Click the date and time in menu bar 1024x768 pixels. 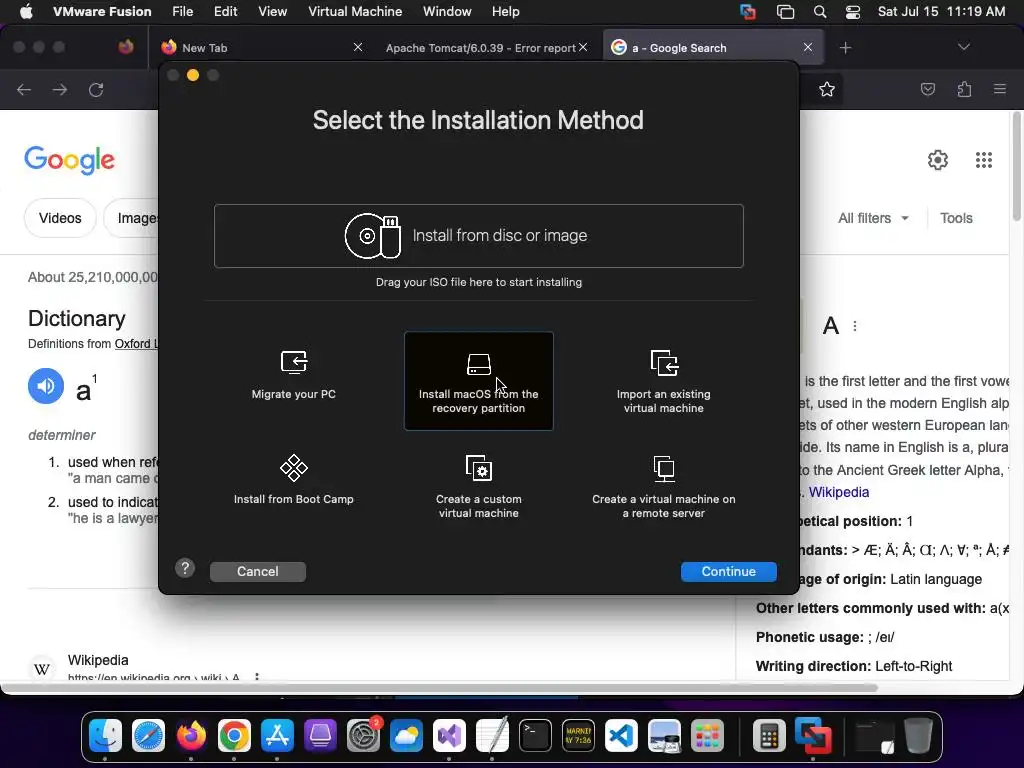pos(941,12)
